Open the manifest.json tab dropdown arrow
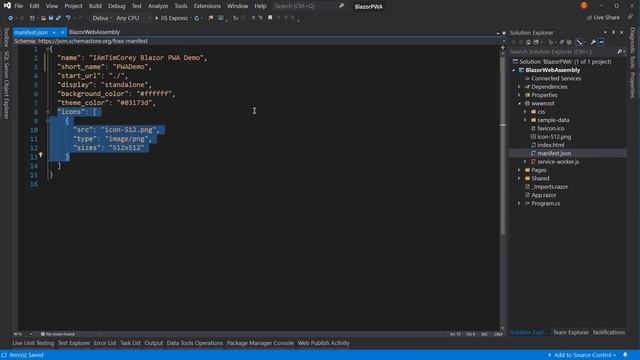Screen dimensions: 640x360 [x=54, y=32]
